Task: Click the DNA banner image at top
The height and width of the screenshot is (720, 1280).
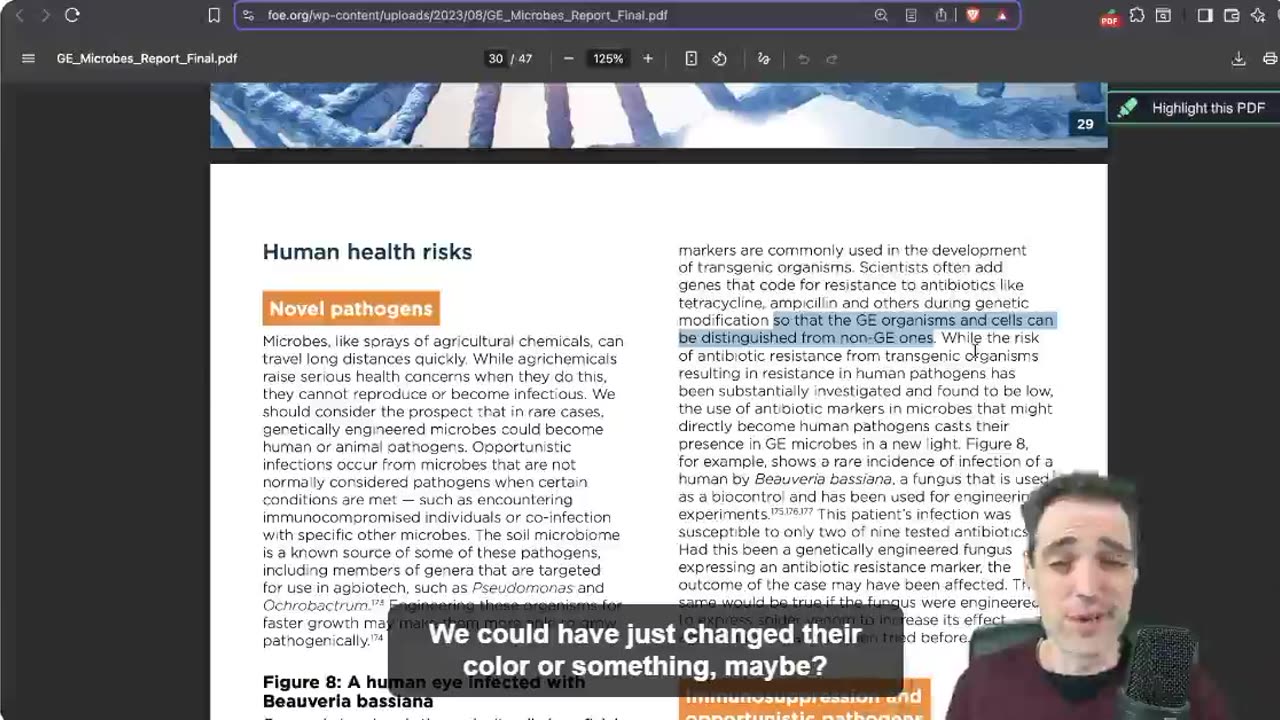Action: click(658, 115)
